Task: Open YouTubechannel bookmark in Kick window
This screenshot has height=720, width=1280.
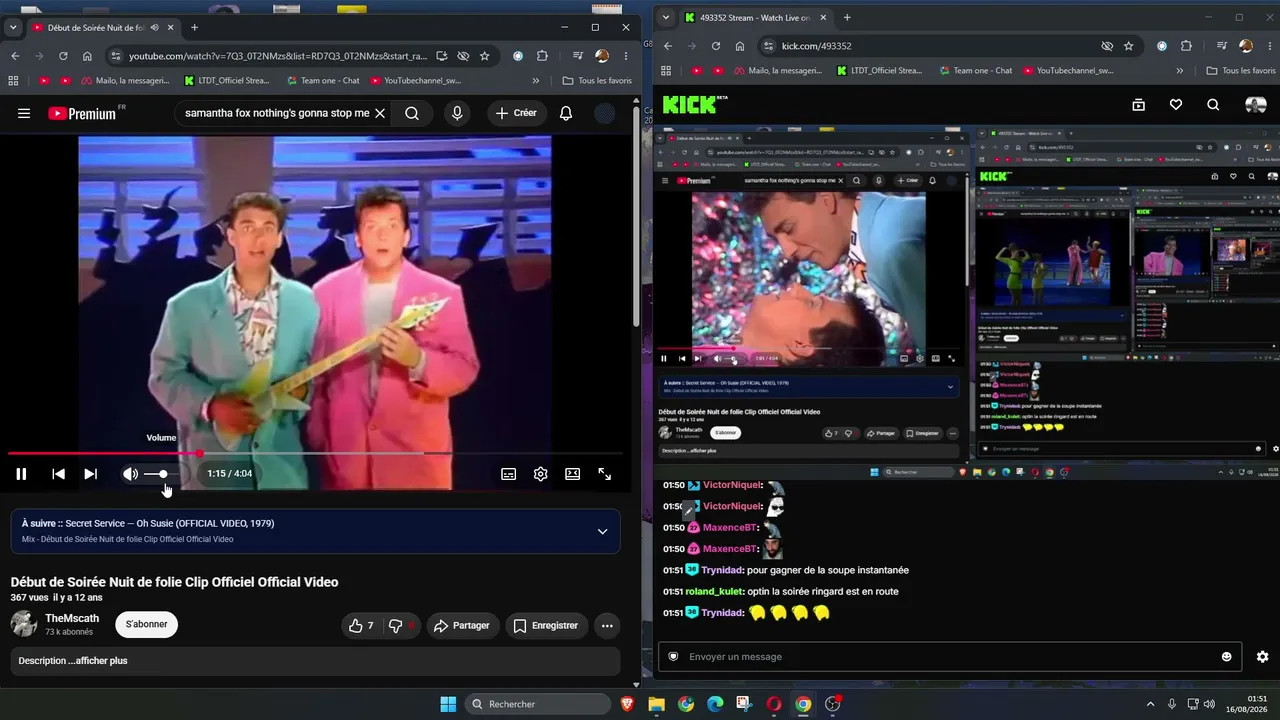Action: (x=1068, y=71)
